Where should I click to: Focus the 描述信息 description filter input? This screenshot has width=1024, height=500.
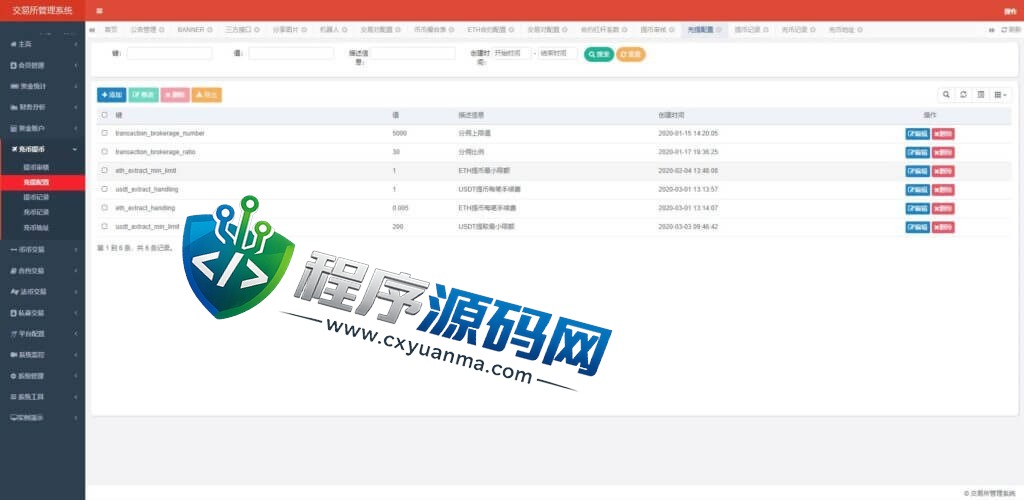tap(413, 54)
